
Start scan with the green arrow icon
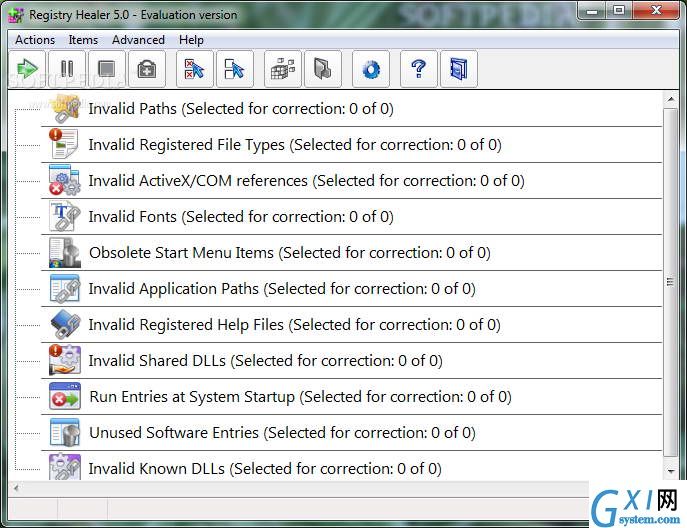coord(27,69)
